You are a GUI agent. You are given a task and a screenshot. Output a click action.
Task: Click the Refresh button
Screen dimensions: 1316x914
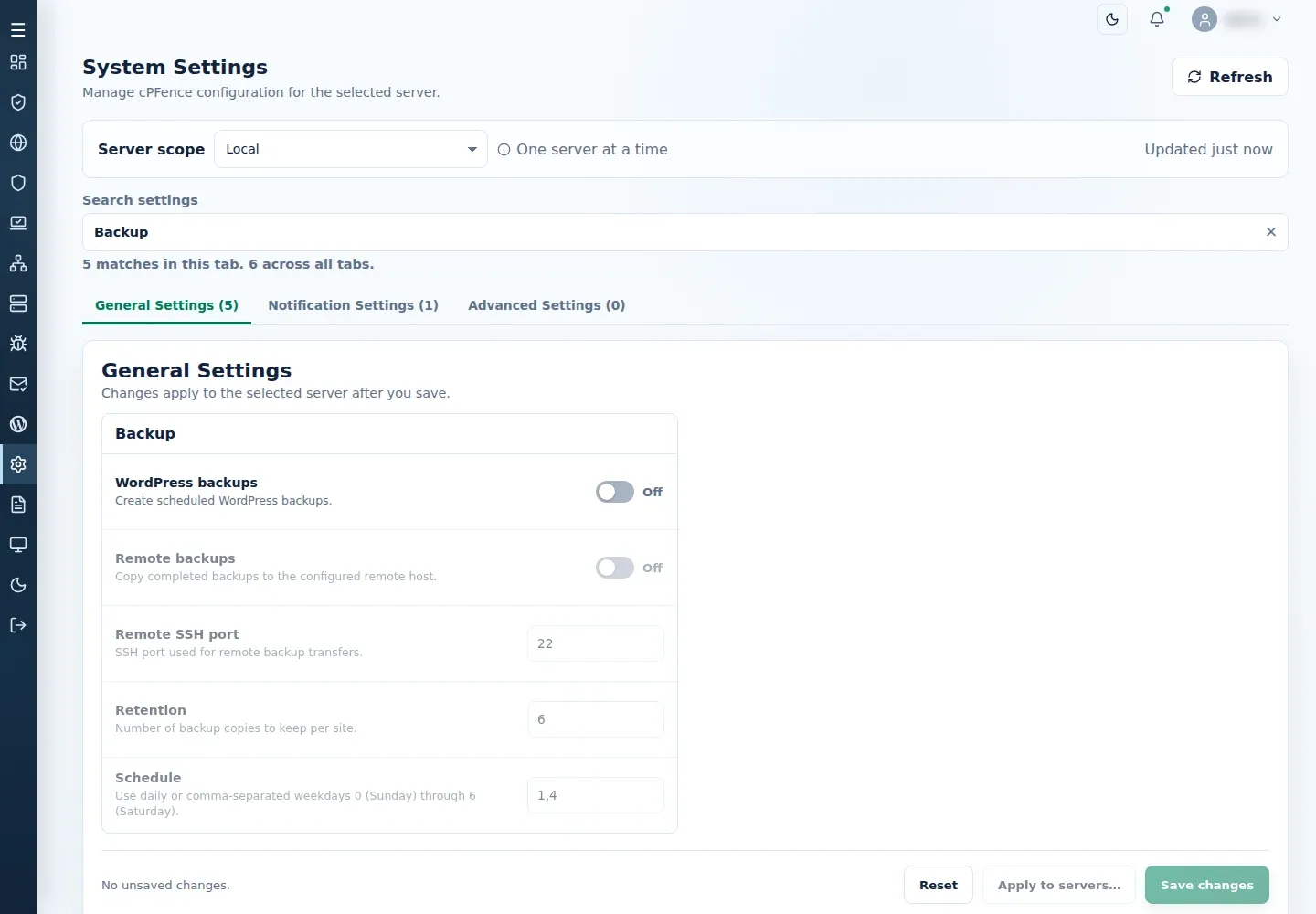[1230, 77]
